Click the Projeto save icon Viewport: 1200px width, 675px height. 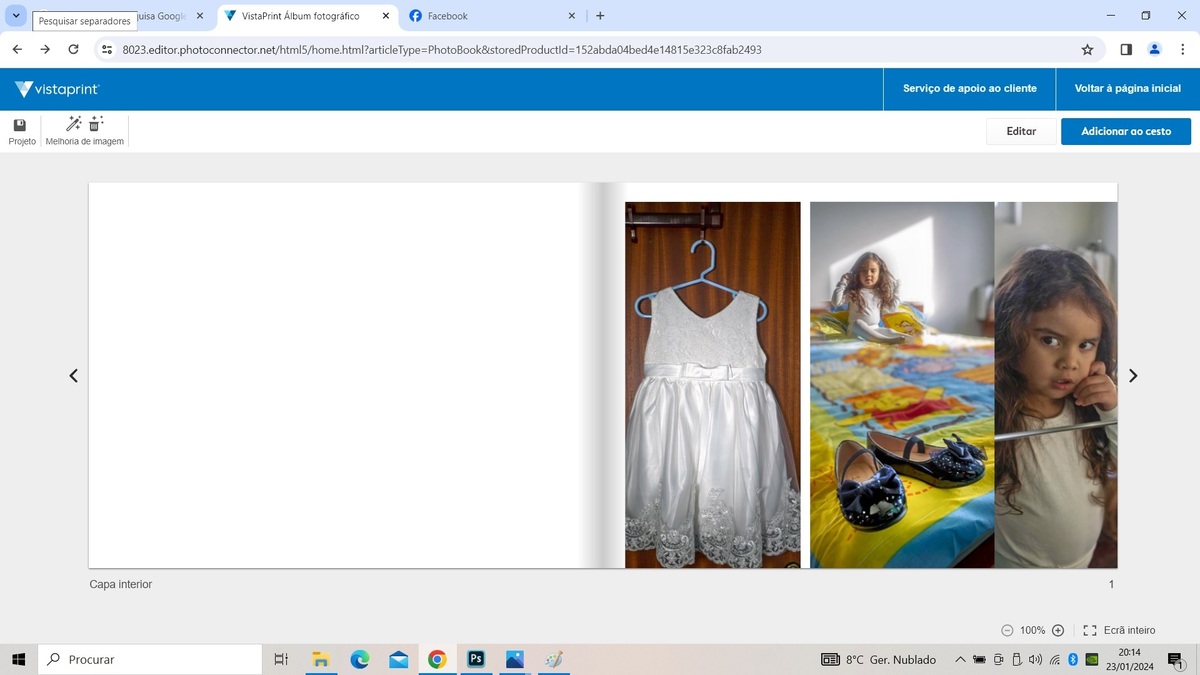pos(20,125)
